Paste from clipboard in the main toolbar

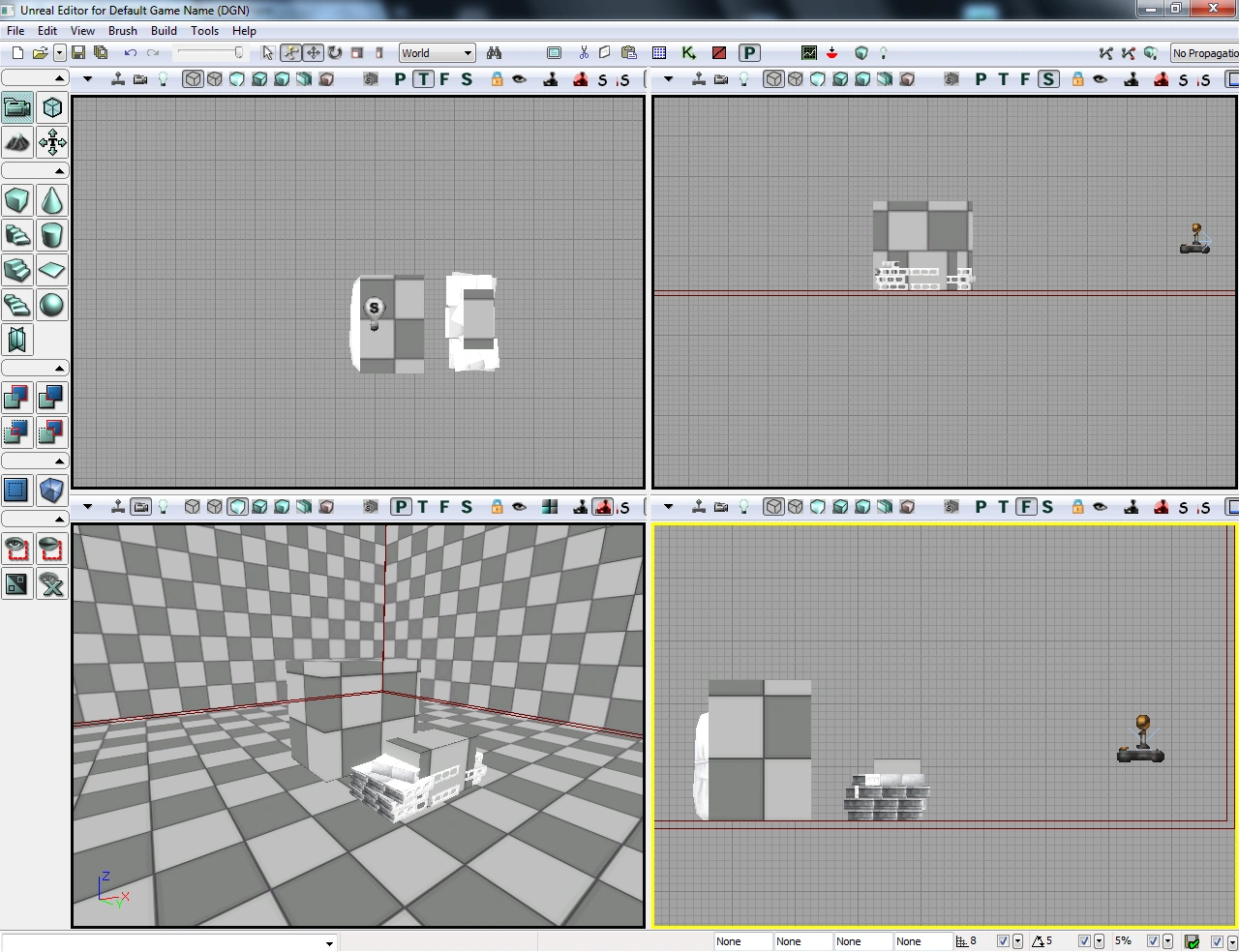[628, 53]
